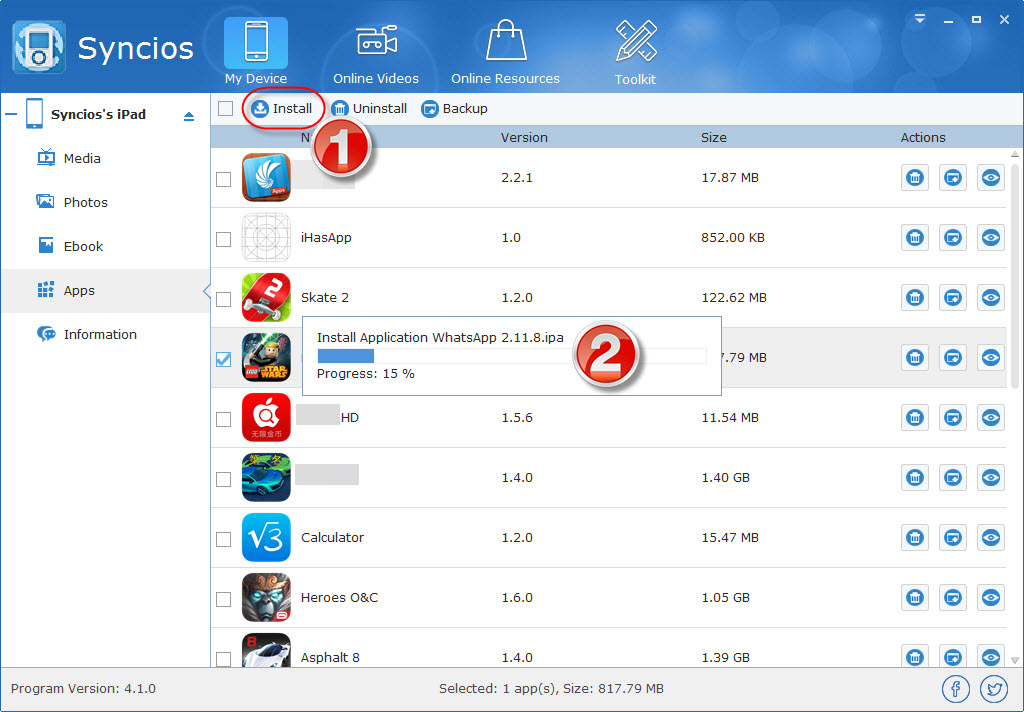
Task: Open Heroes O&C view via the eye icon
Action: 991,598
